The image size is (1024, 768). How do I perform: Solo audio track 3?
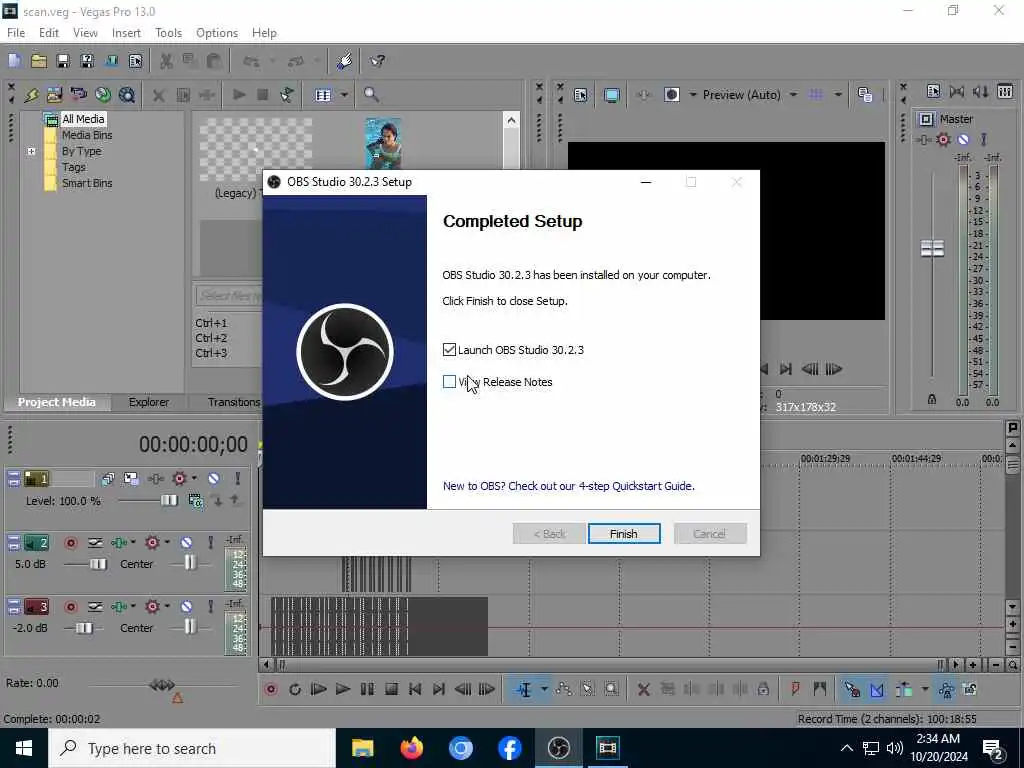pos(210,607)
